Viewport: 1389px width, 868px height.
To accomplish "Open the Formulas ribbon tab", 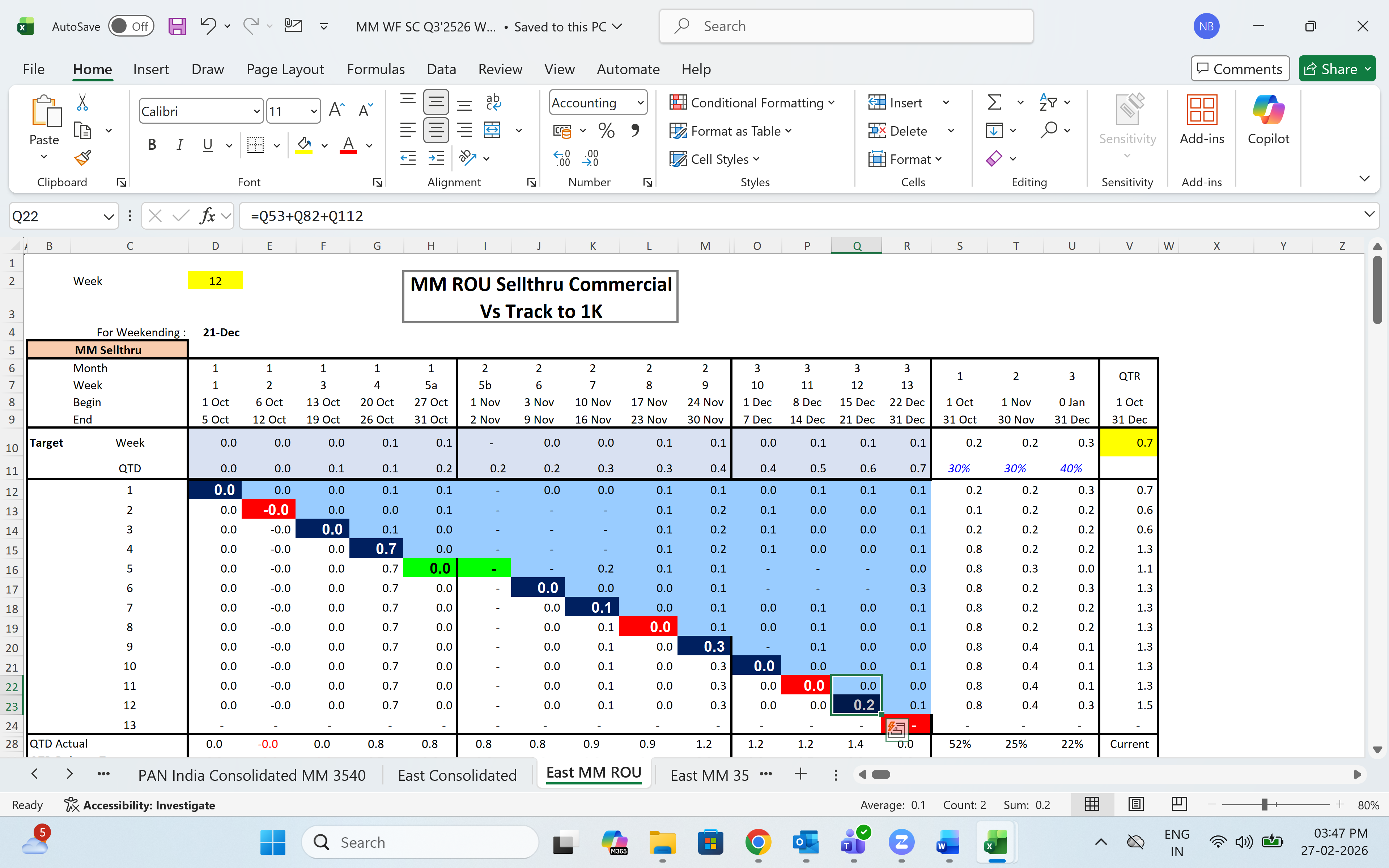I will [375, 69].
